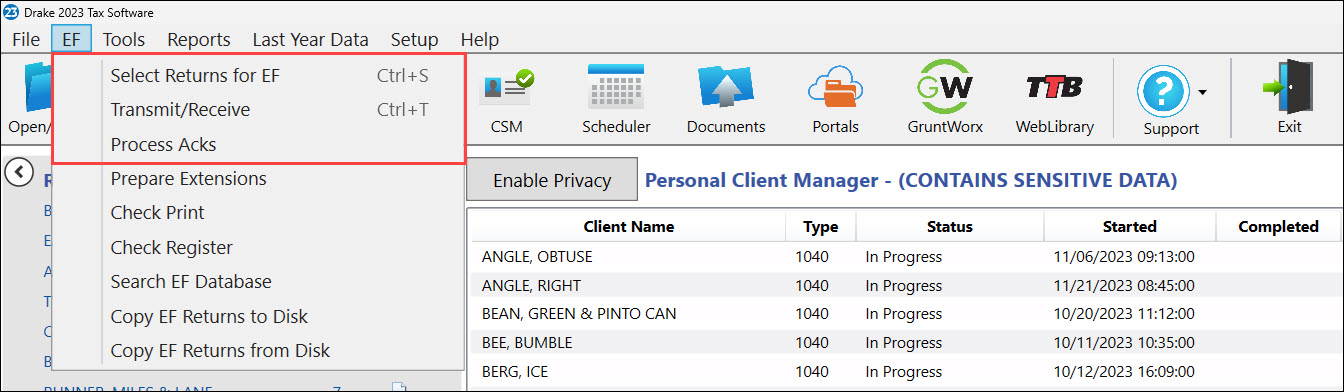Click 1040 type for ANGLE, RIGHT
1344x392 pixels.
(x=812, y=285)
